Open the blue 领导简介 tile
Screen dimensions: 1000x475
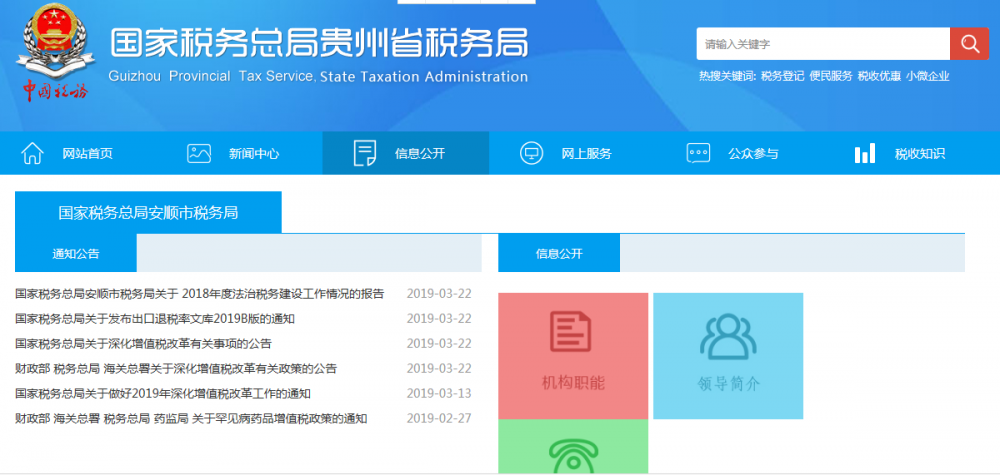tap(728, 356)
